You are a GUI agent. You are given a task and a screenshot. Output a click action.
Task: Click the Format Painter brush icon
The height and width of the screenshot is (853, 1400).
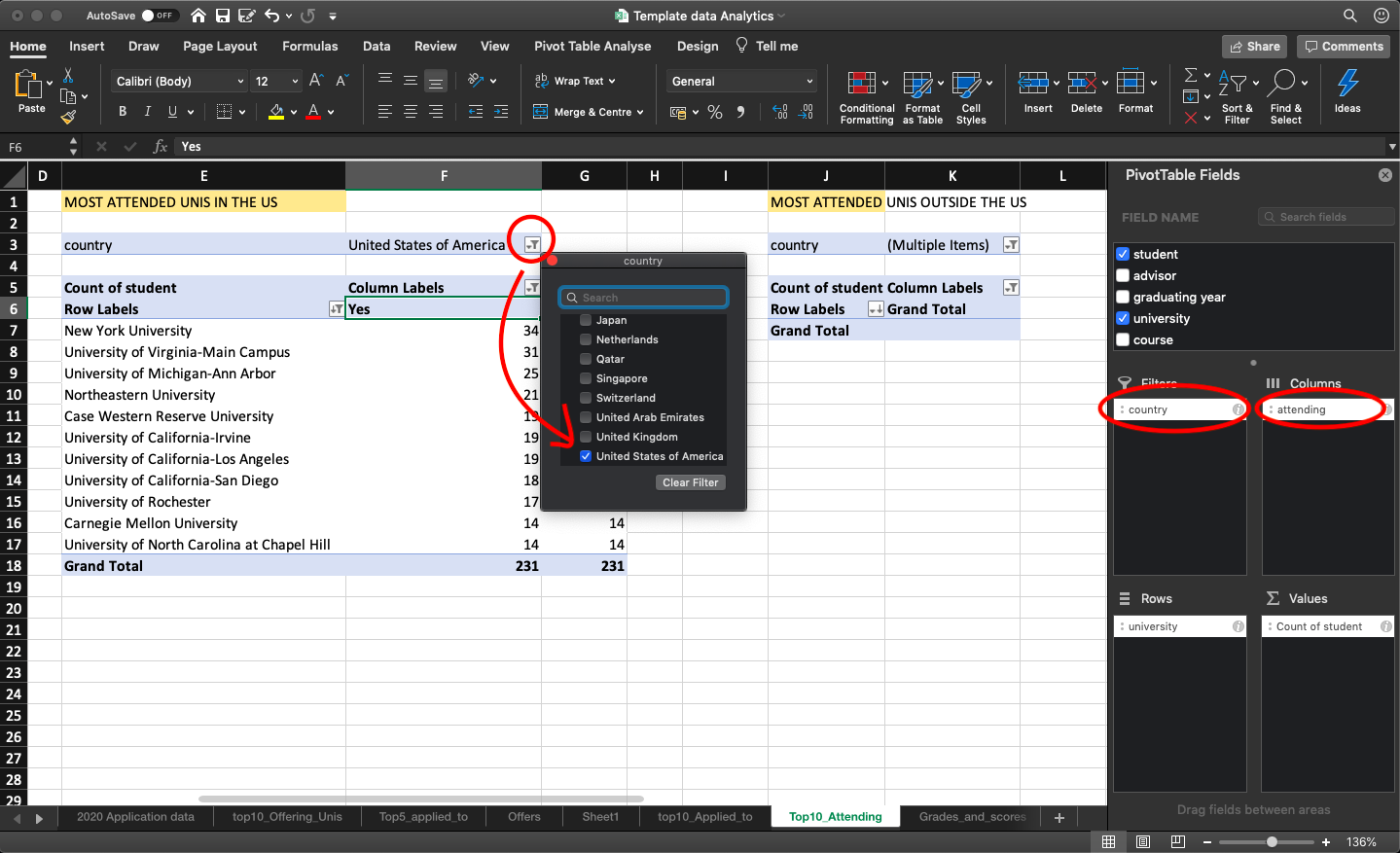(68, 117)
